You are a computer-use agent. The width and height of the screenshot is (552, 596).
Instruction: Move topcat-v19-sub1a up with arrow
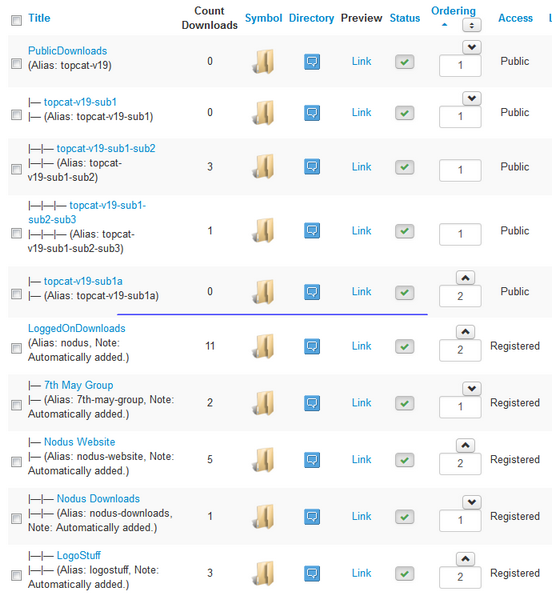coord(465,278)
